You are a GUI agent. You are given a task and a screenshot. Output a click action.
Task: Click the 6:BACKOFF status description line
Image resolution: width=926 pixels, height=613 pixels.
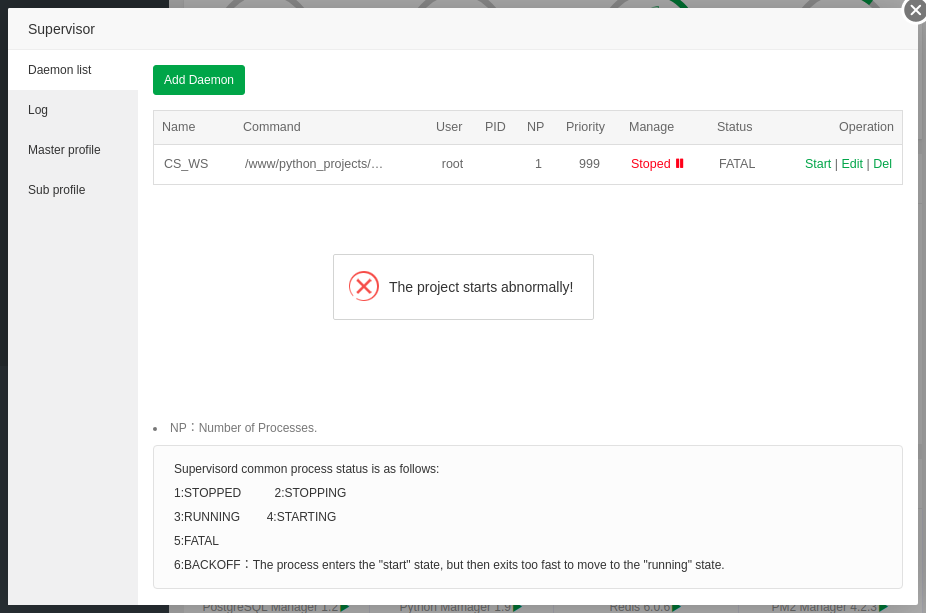pos(449,565)
